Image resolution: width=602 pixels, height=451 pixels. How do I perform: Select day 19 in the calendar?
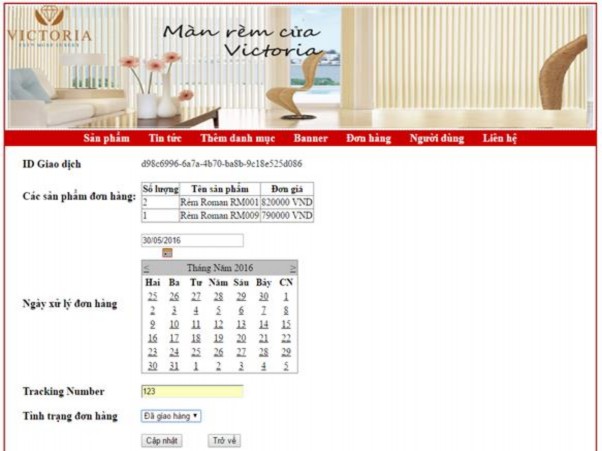(218, 338)
